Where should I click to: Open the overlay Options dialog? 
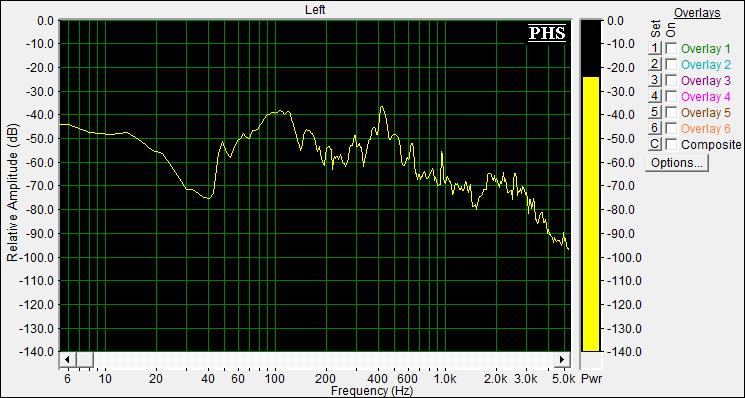pos(677,163)
